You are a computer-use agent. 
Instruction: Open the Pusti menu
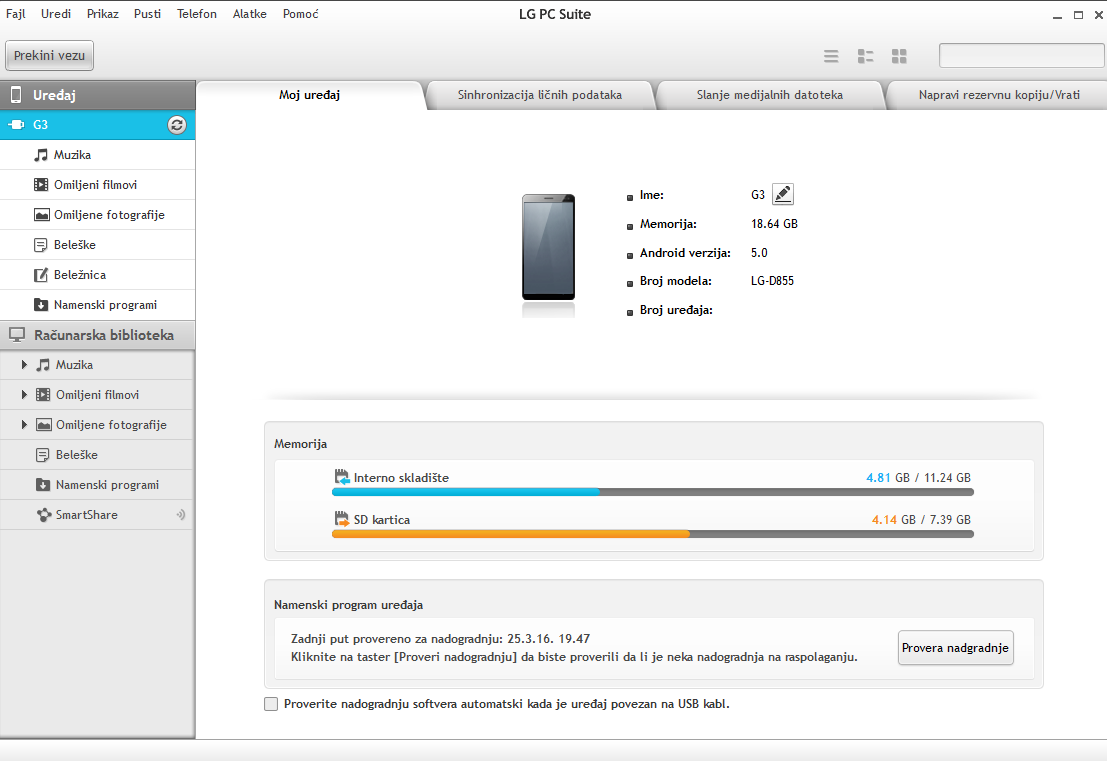(147, 14)
